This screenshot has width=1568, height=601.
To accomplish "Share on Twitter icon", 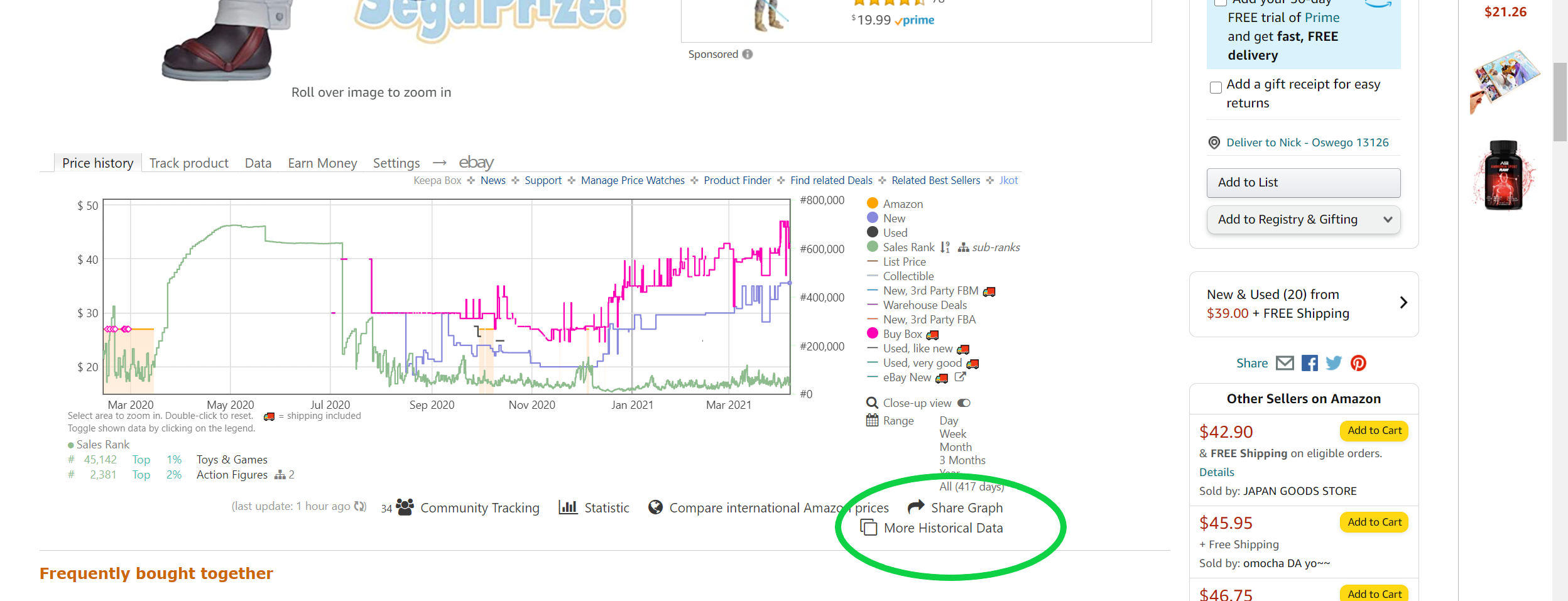I will click(x=1334, y=363).
